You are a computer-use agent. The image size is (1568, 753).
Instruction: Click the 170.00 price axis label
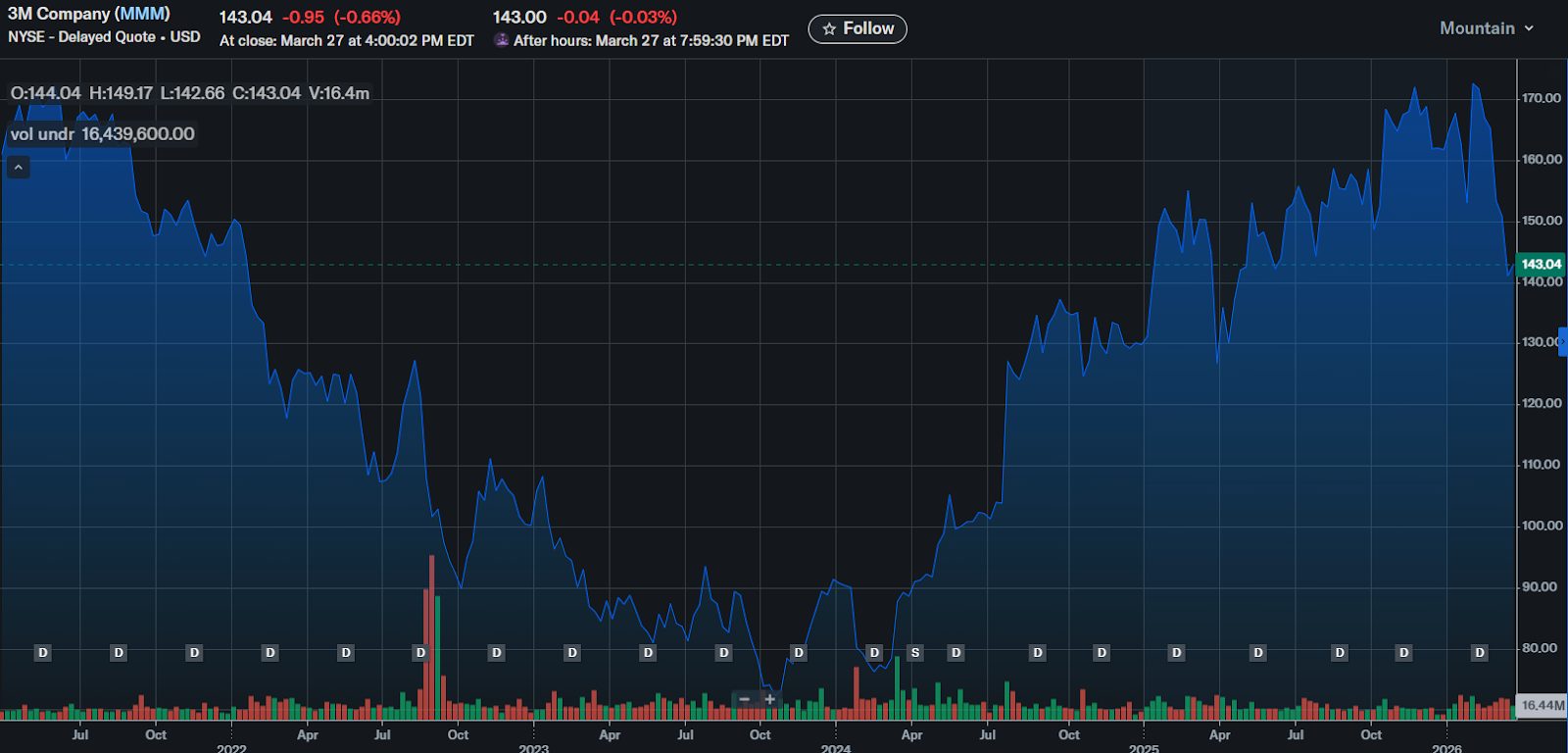coord(1541,98)
